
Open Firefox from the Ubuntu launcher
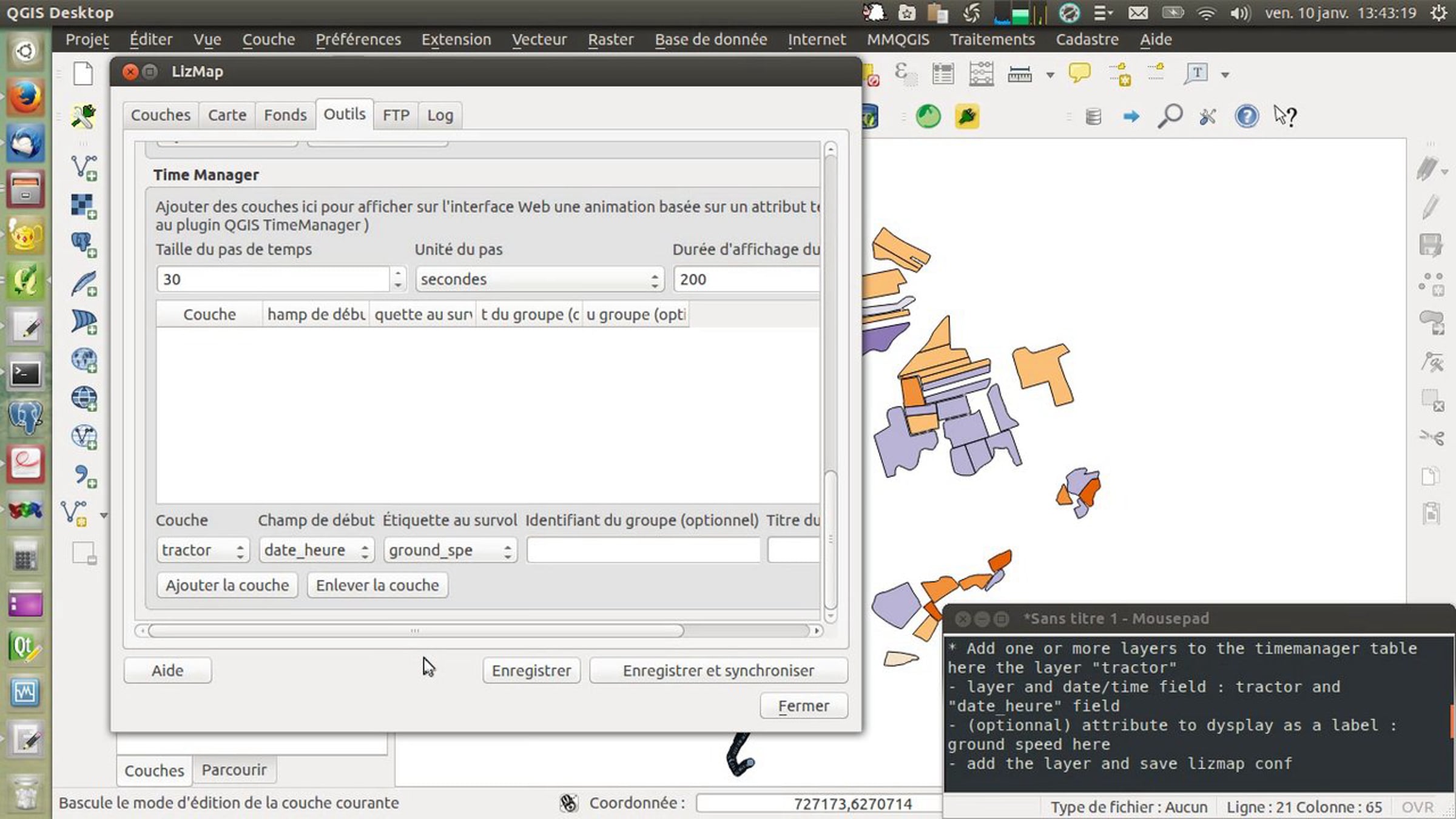25,97
